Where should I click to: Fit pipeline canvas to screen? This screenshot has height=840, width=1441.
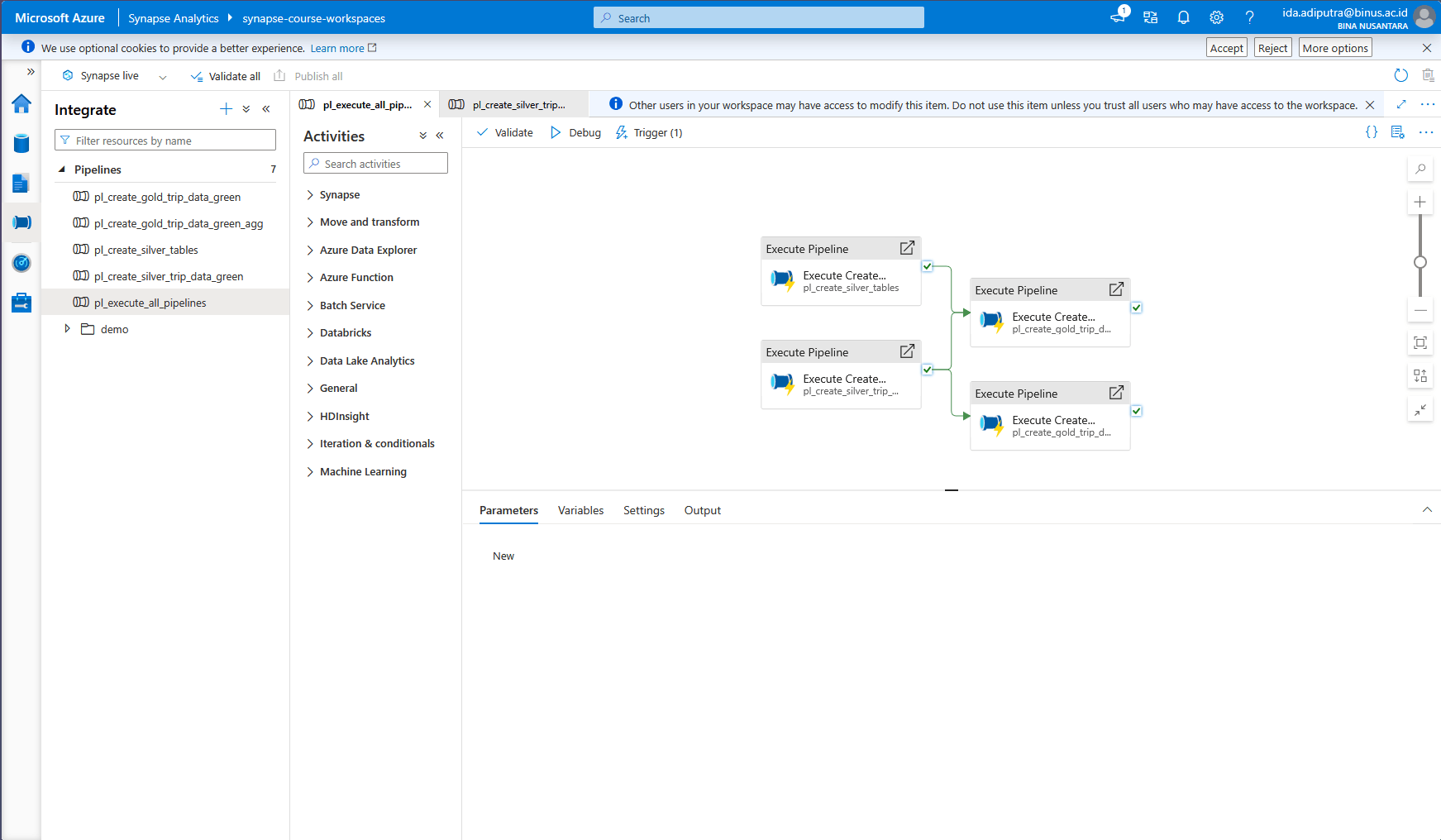[x=1420, y=343]
